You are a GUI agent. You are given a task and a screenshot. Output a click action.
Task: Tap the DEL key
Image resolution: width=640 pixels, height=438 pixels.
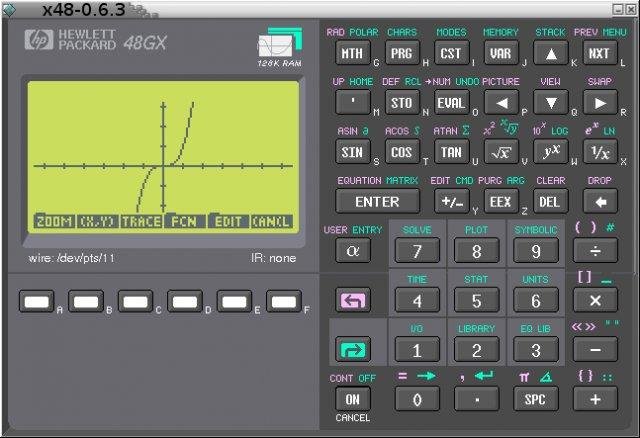click(551, 201)
